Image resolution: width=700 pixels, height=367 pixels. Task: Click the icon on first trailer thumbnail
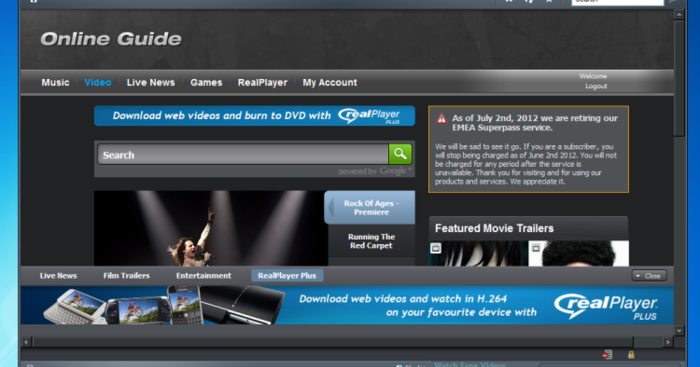point(436,248)
